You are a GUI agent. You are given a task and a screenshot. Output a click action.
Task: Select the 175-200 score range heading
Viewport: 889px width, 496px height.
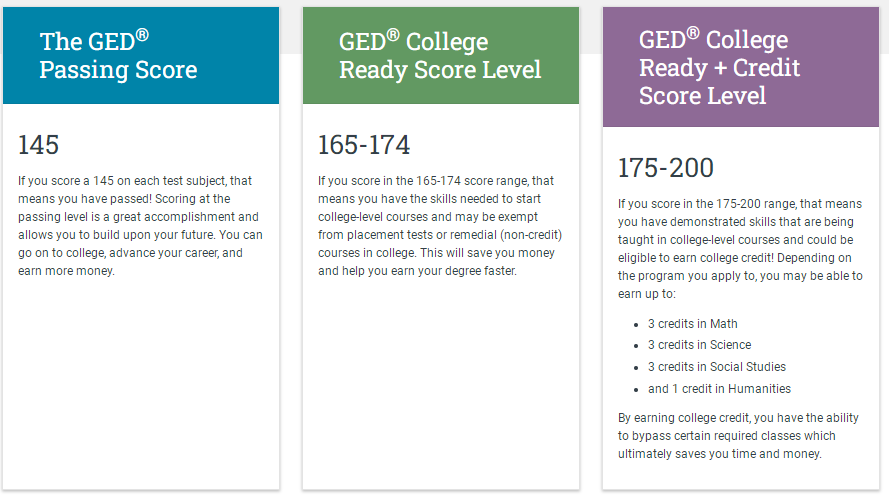point(666,168)
